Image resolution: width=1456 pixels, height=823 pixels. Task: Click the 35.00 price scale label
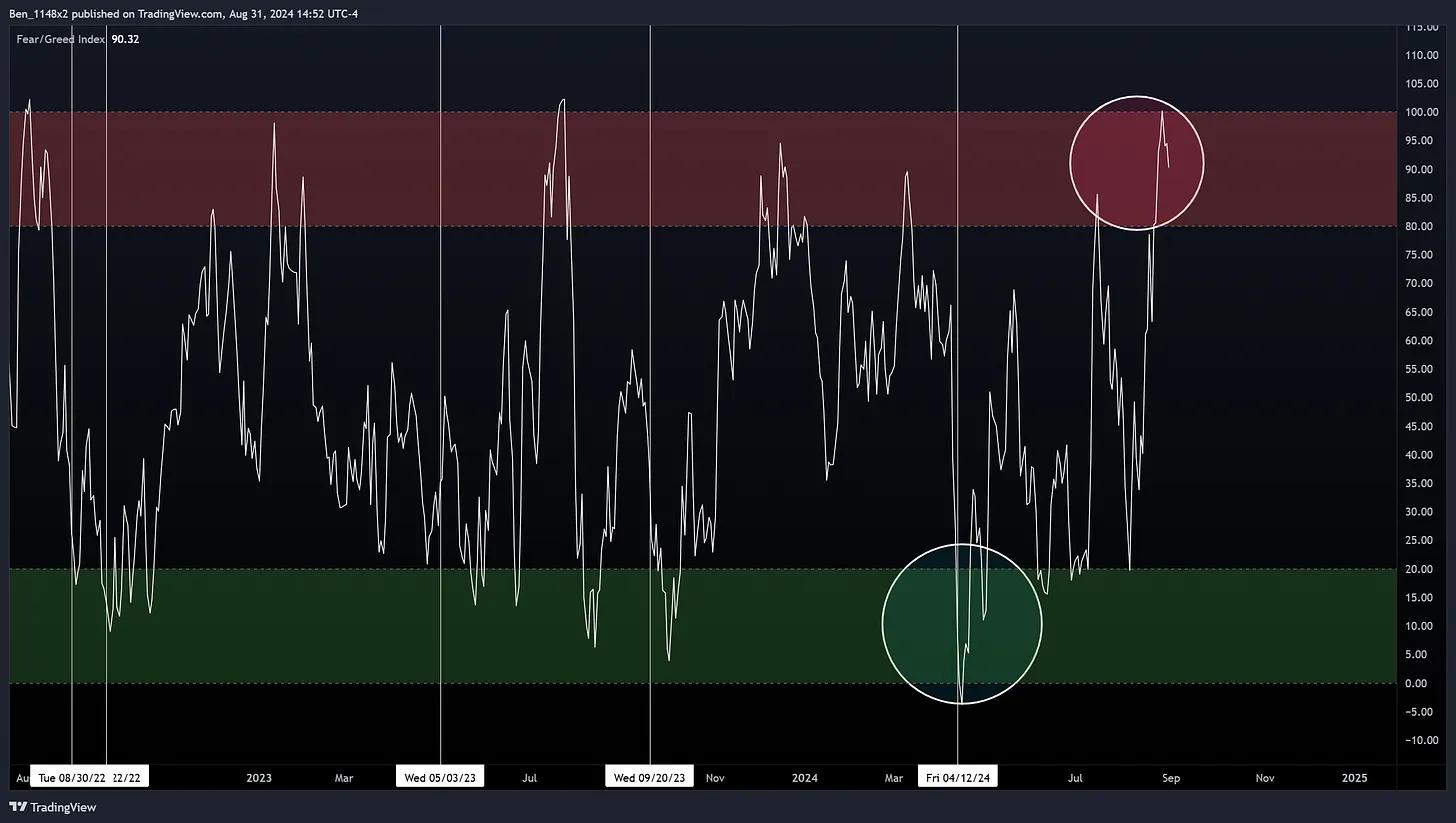pos(1421,483)
